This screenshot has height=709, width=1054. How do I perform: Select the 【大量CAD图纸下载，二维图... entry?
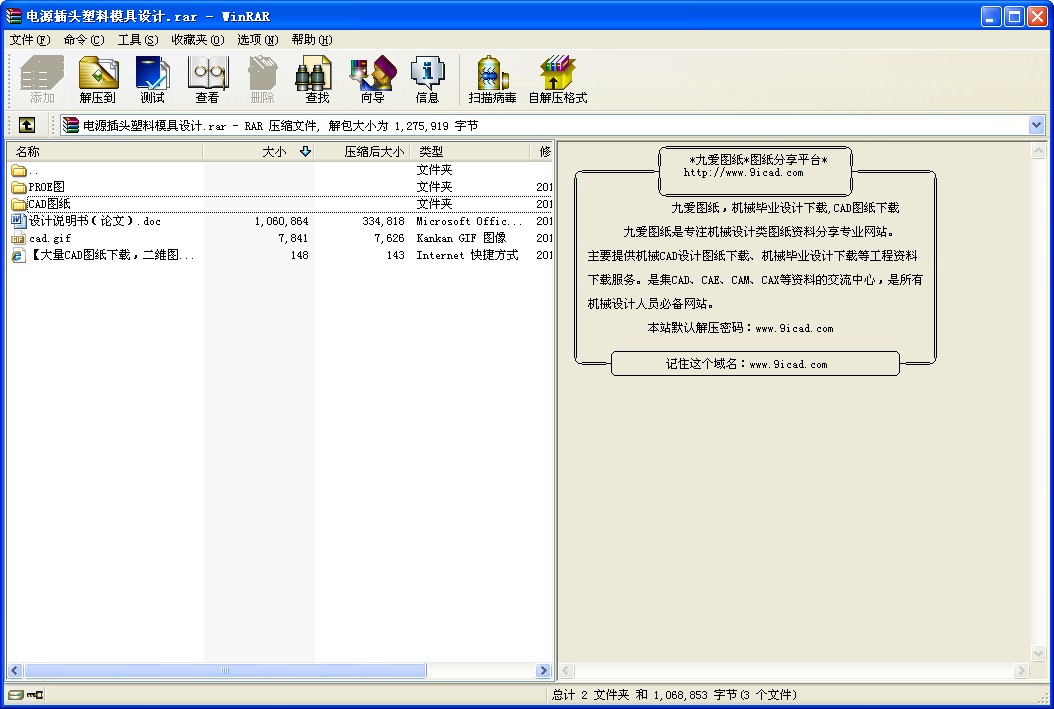[112, 255]
